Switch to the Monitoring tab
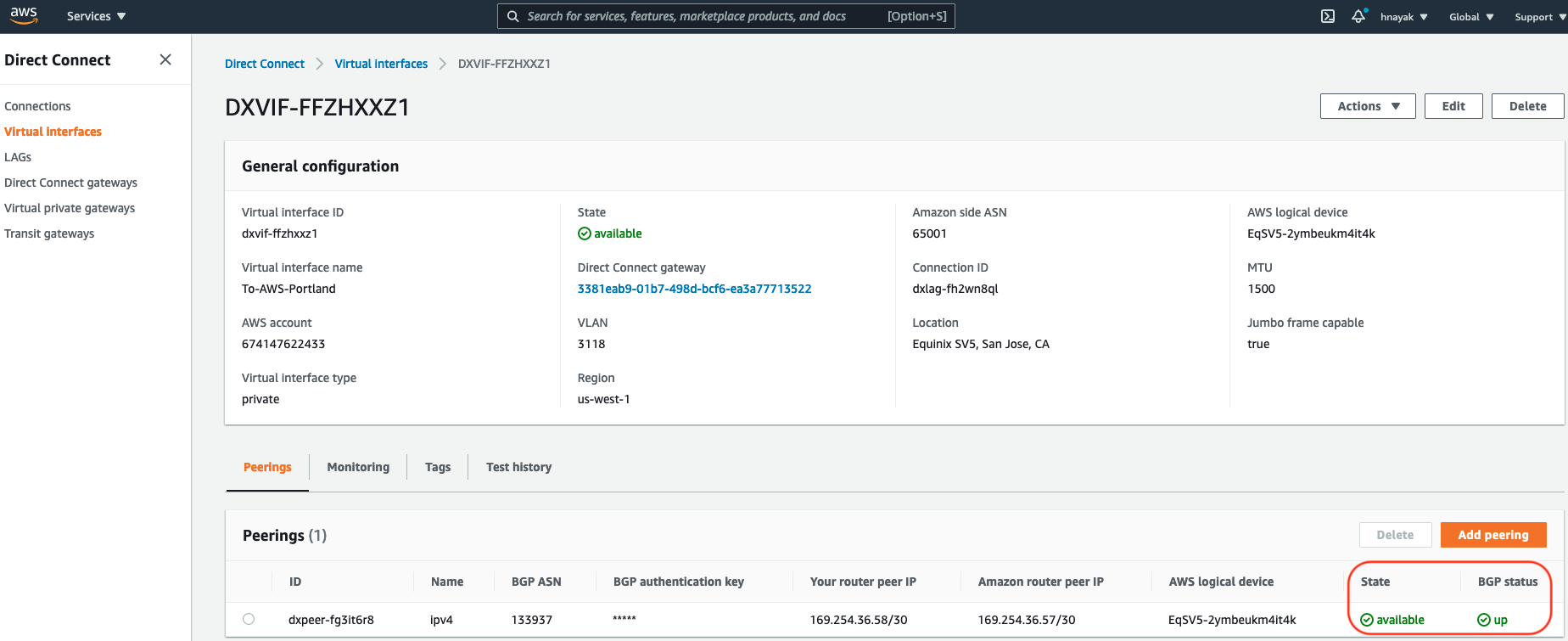1568x641 pixels. [358, 467]
